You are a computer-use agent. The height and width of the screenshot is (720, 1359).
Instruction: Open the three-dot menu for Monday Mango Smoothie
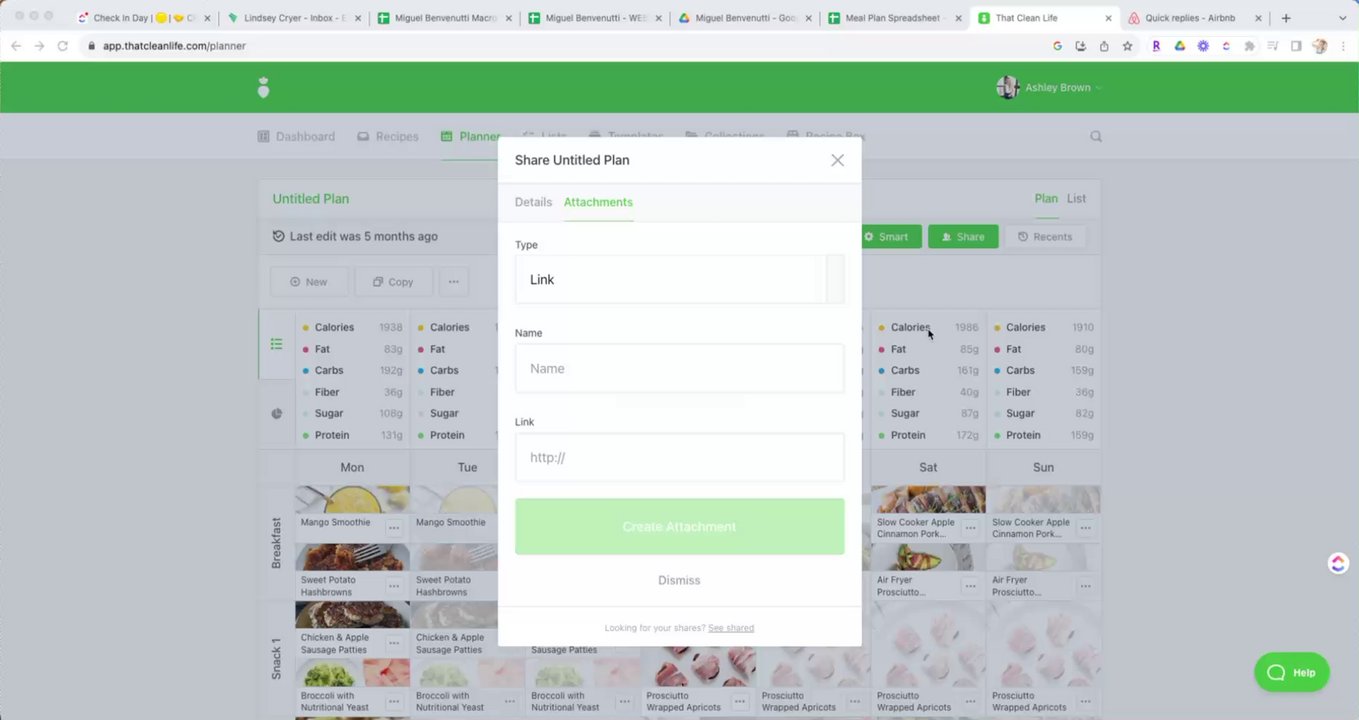point(394,528)
